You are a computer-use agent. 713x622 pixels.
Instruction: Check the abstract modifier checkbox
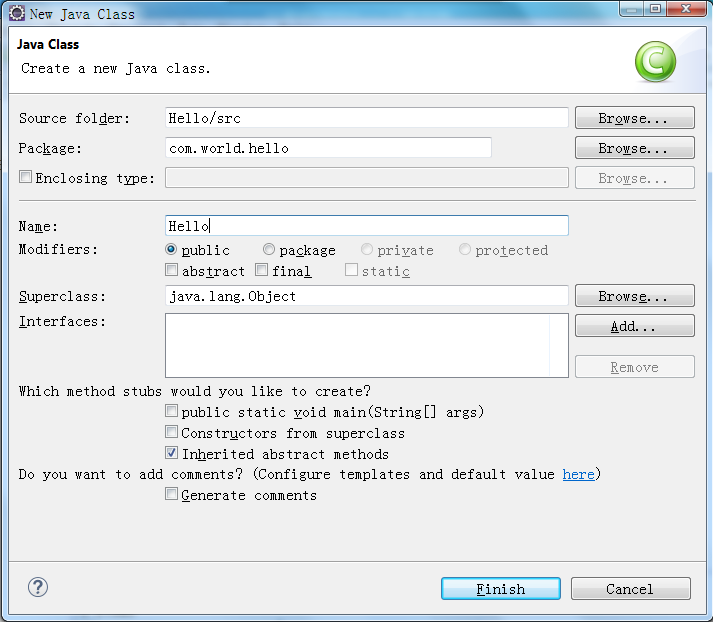171,270
